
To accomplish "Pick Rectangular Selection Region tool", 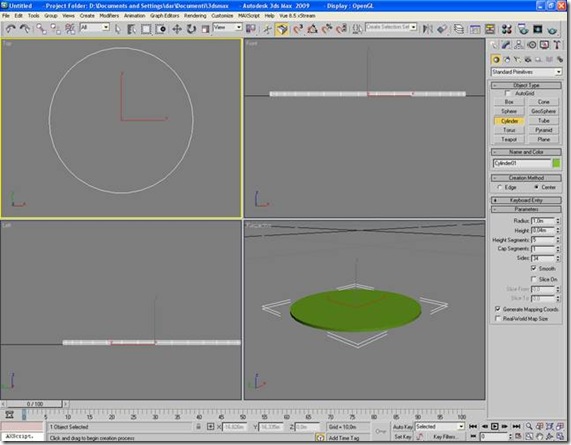I will pos(146,29).
